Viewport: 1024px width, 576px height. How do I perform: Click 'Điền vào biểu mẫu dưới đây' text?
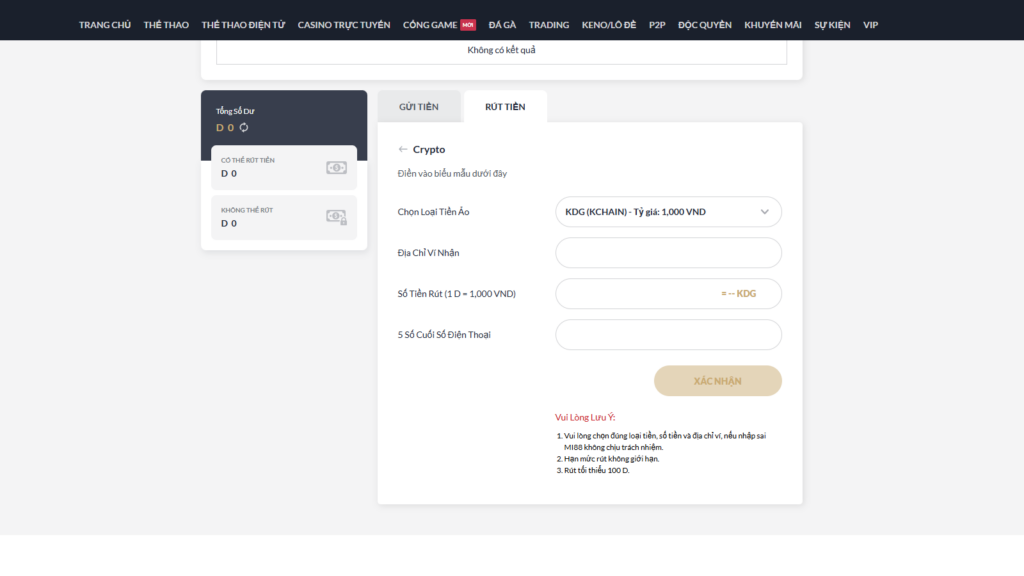pyautogui.click(x=452, y=173)
